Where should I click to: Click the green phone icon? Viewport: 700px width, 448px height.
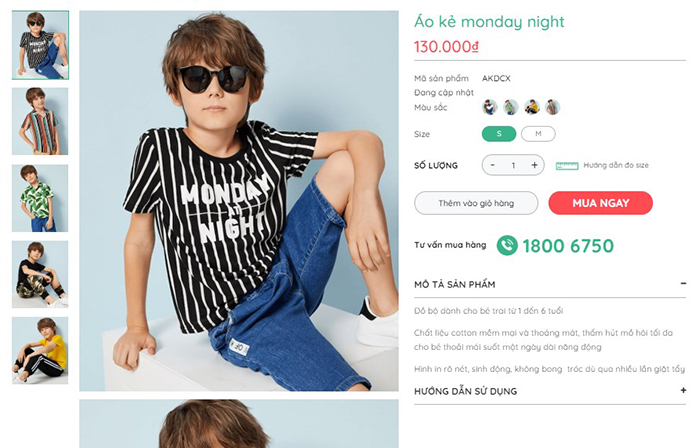point(507,246)
